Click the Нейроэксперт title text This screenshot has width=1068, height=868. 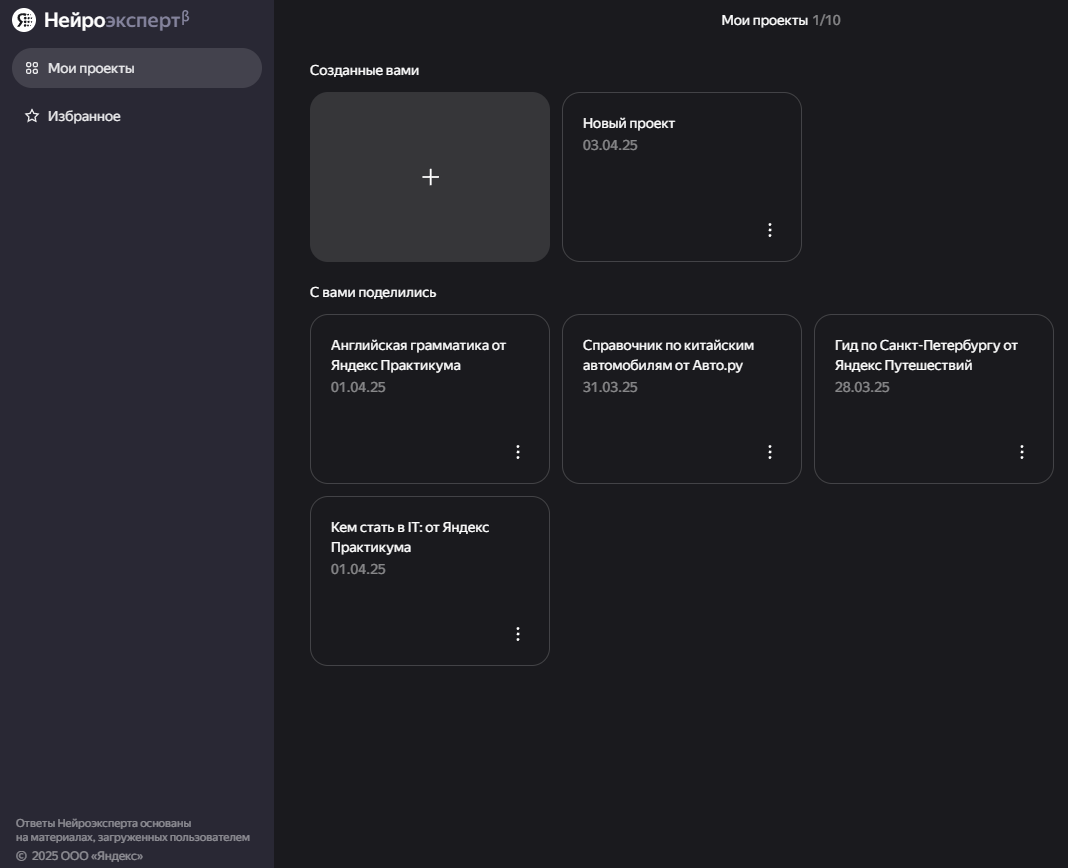click(x=112, y=20)
